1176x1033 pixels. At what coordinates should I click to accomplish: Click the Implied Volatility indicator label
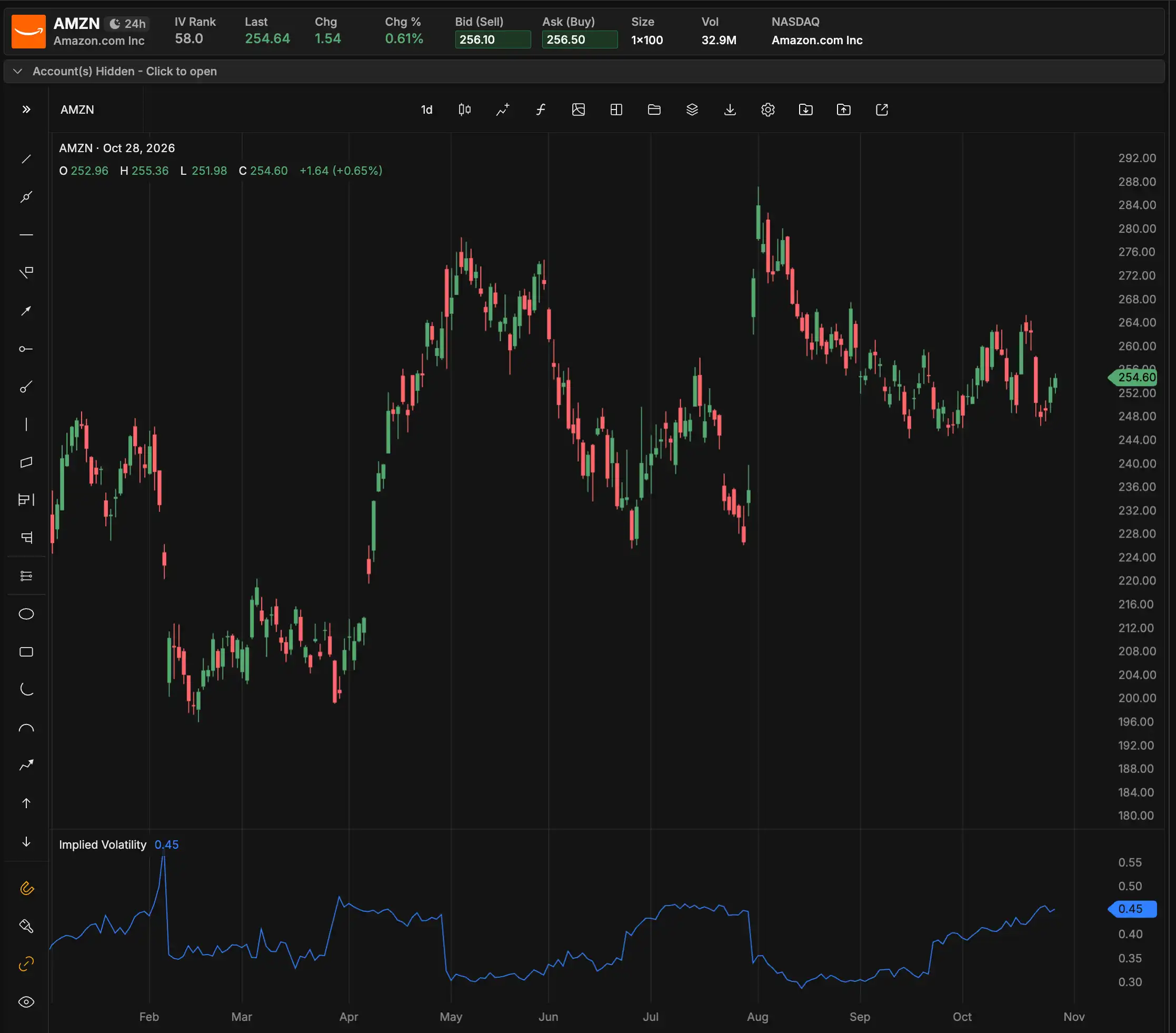103,844
